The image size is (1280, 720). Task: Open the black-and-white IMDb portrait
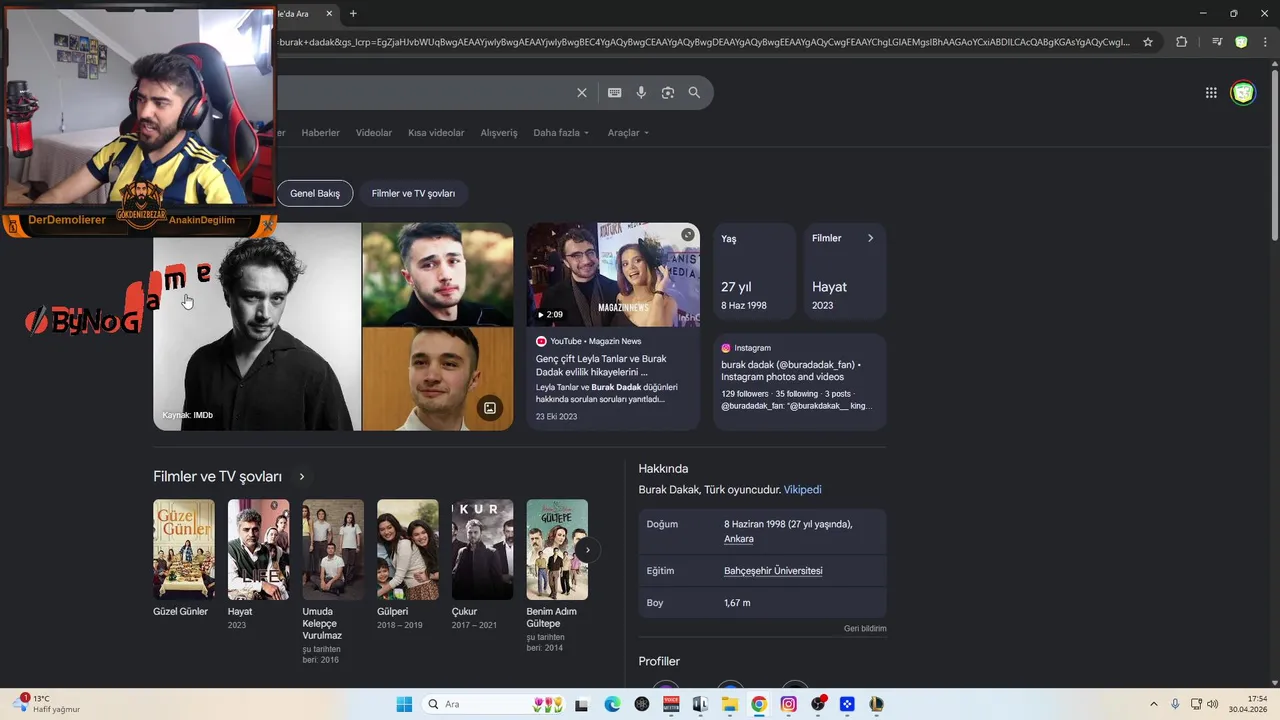pyautogui.click(x=257, y=327)
